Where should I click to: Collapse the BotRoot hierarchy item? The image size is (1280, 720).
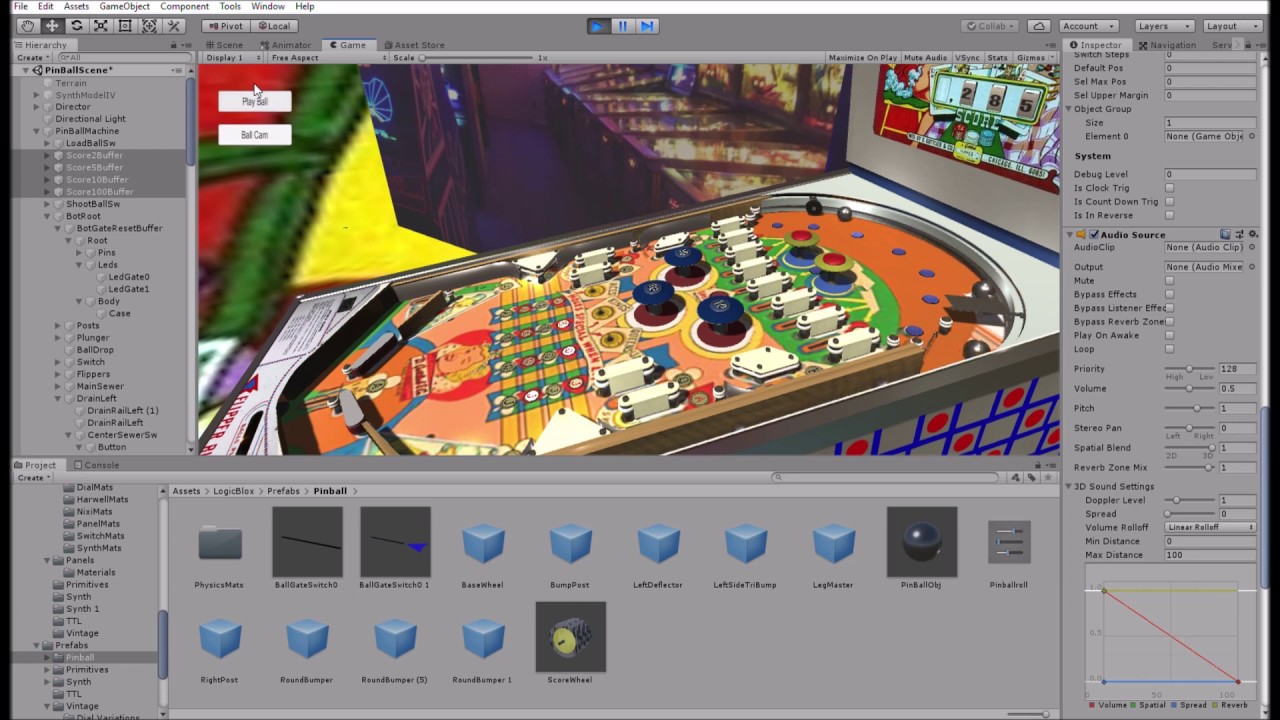(47, 216)
